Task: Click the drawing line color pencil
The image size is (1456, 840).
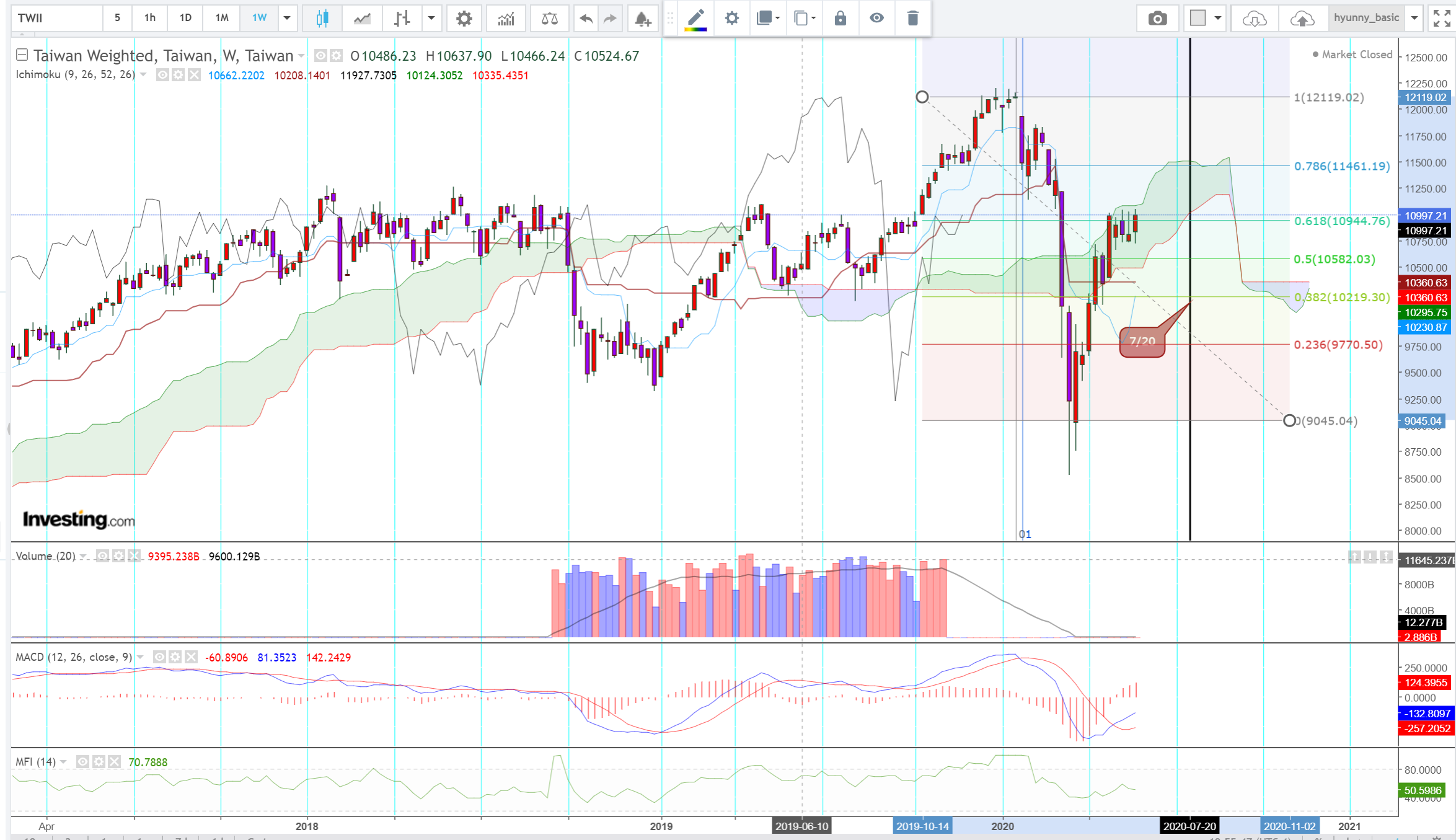Action: point(695,18)
